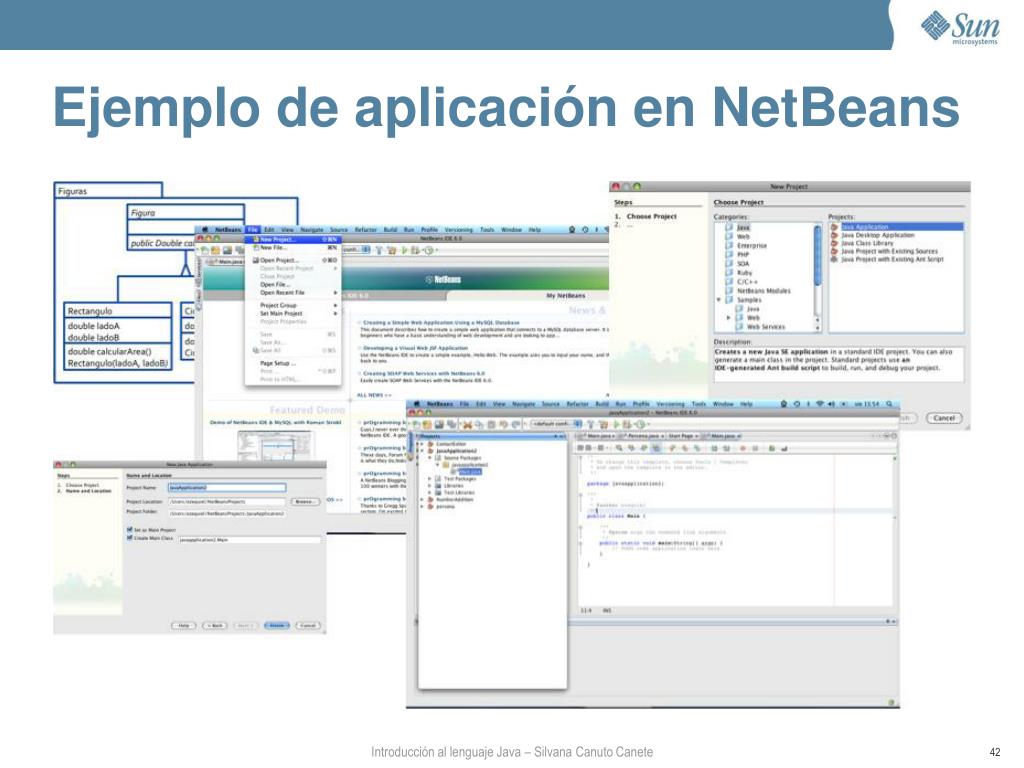Click Cancel in New Project dialog
This screenshot has height=768, width=1024.
[944, 418]
